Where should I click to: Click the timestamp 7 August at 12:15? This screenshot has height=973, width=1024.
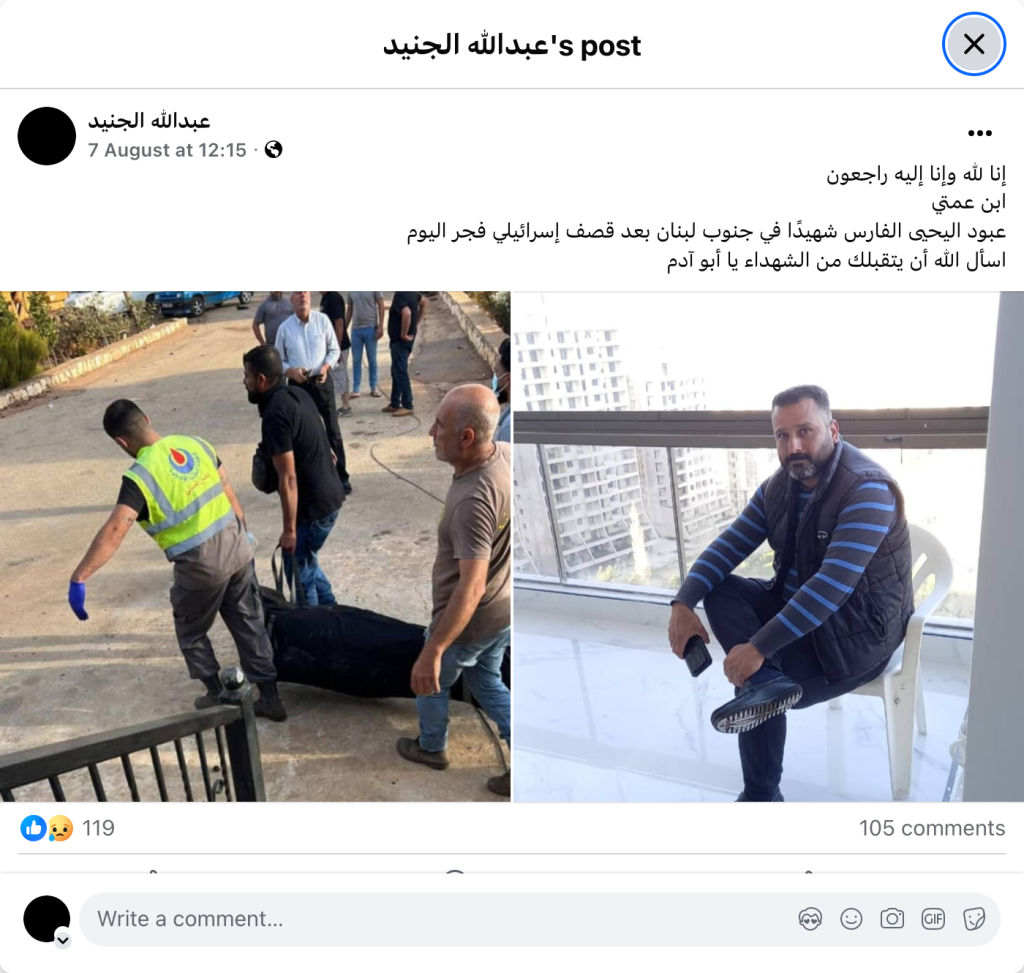(167, 150)
